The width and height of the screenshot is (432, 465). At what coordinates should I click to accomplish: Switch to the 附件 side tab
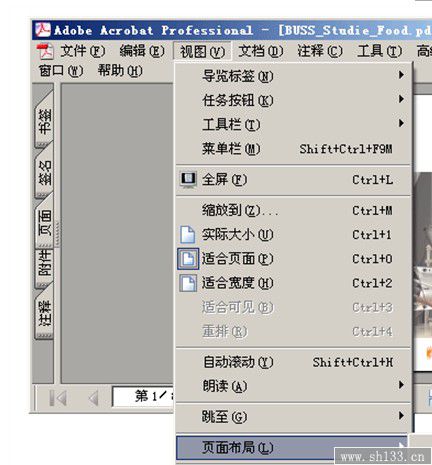pyautogui.click(x=45, y=266)
